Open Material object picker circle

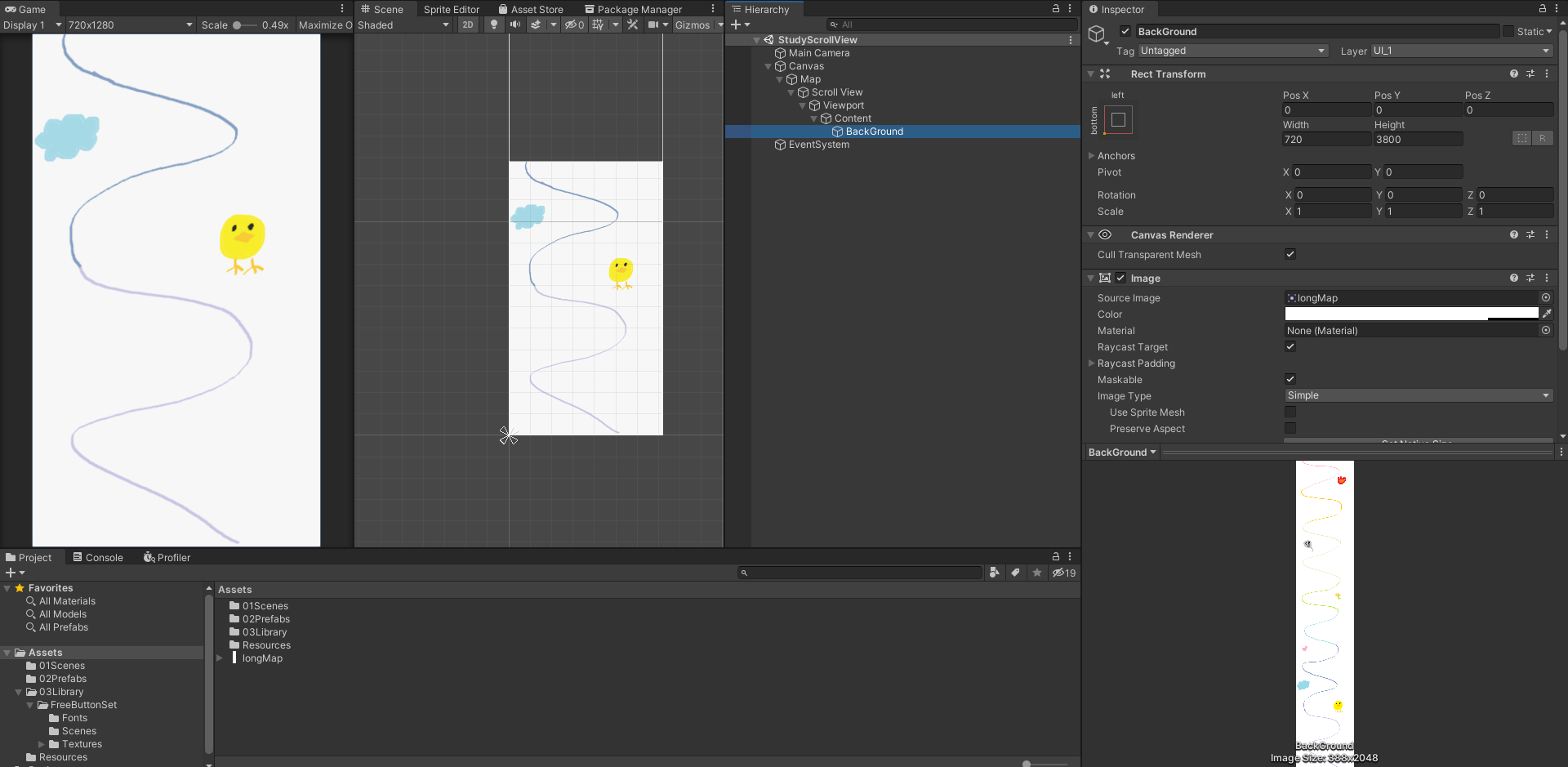click(1546, 330)
